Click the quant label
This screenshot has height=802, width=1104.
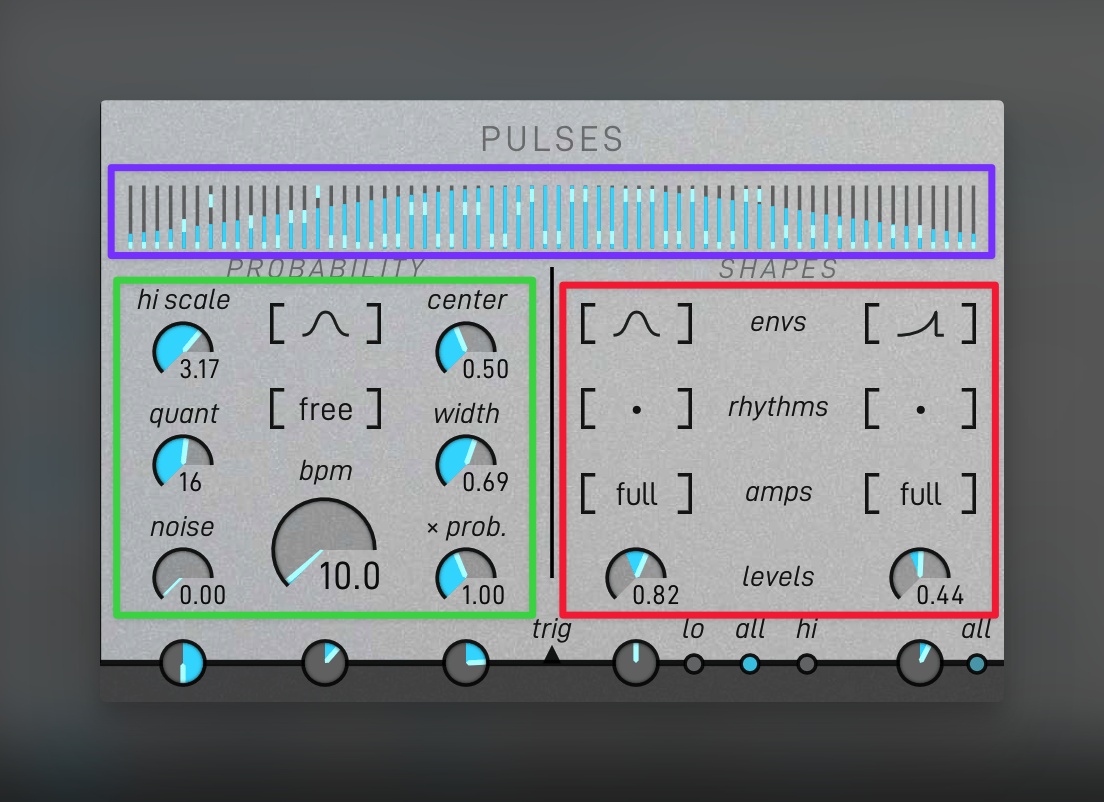pos(184,414)
